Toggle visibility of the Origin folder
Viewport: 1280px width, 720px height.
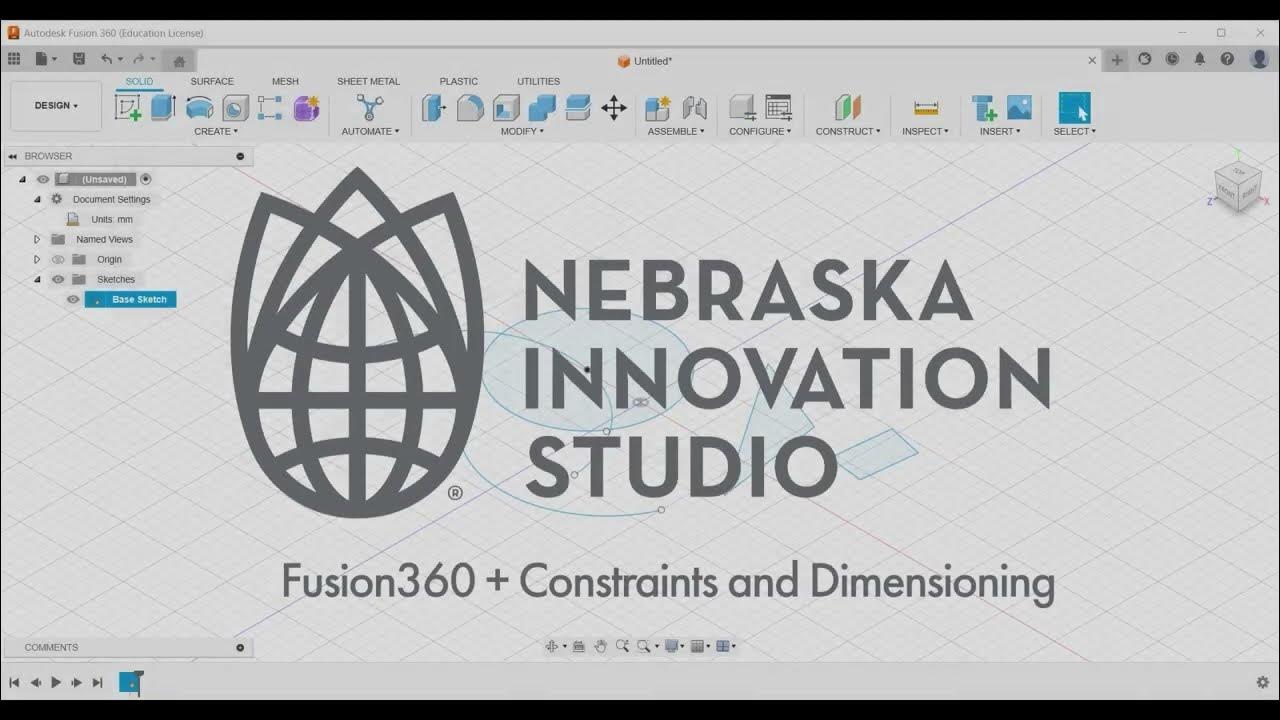(x=58, y=260)
